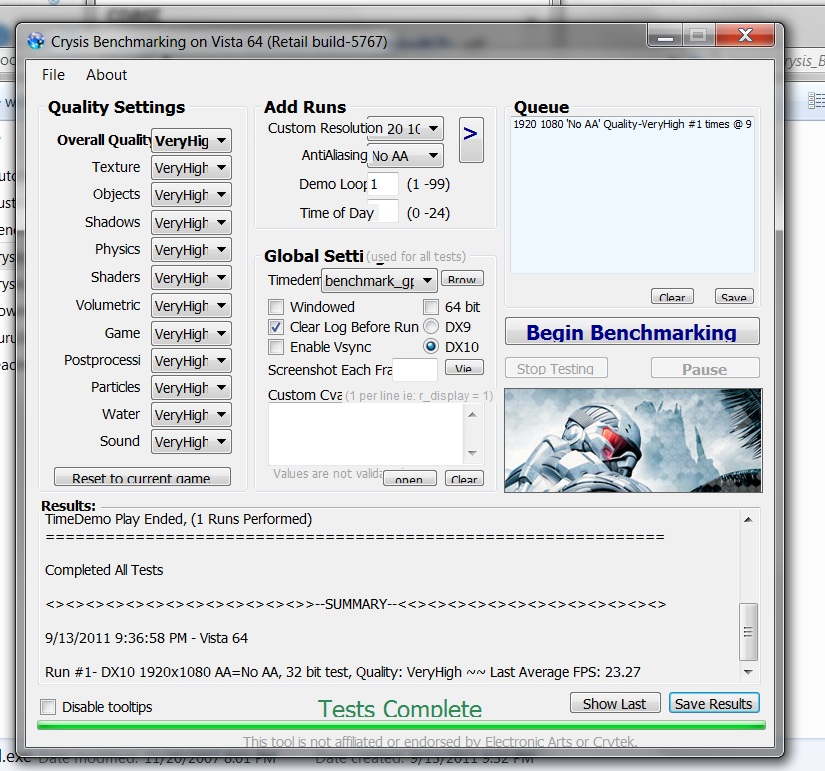Save the run Queue
Screen dimensions: 825x771
tap(734, 296)
